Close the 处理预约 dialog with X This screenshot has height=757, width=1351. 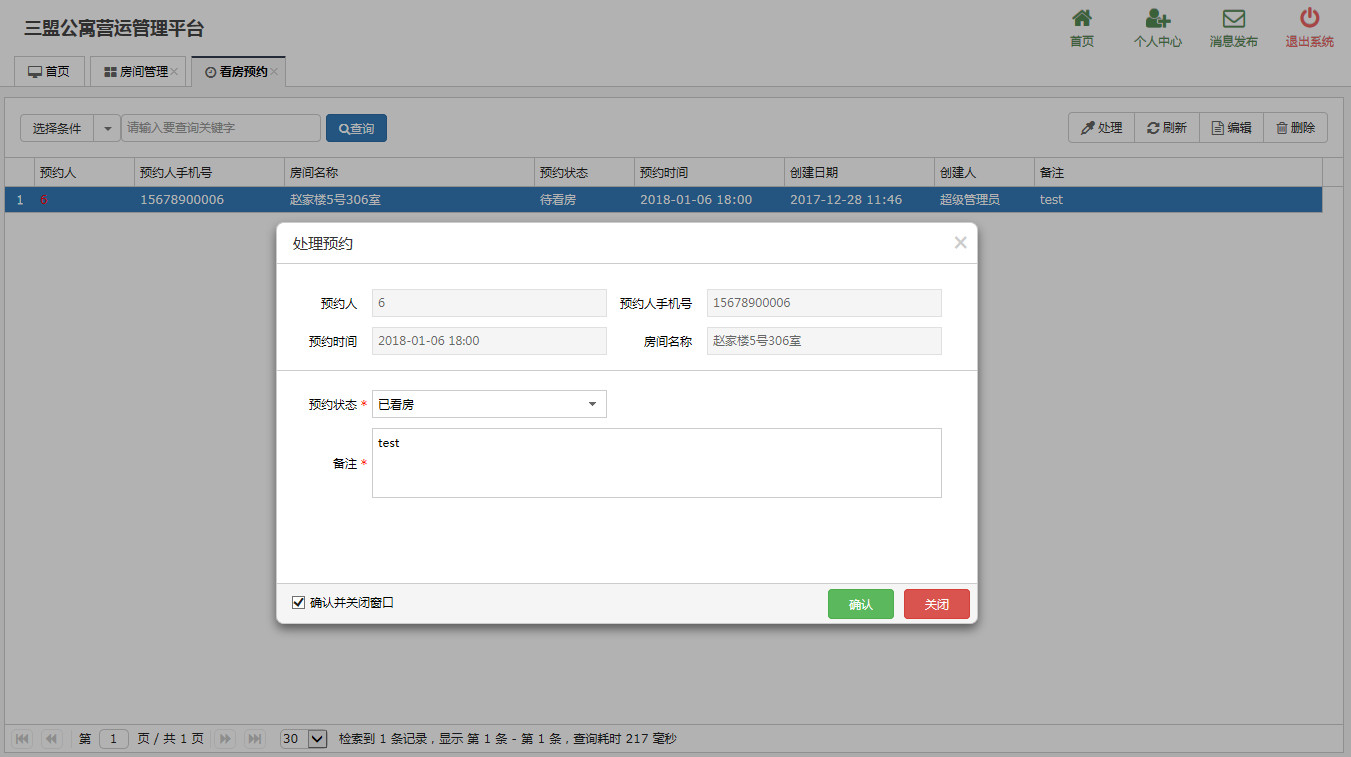[x=960, y=243]
